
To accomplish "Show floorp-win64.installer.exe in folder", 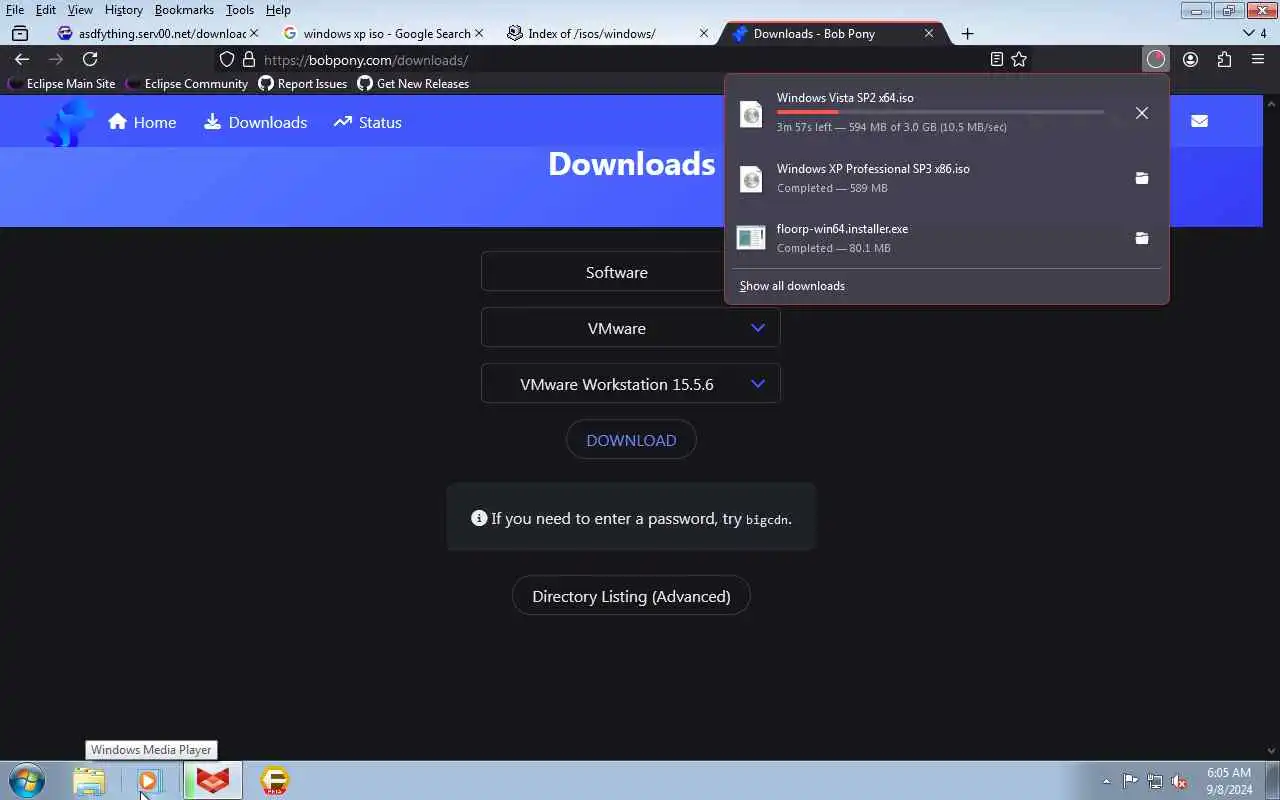I will 1142,238.
